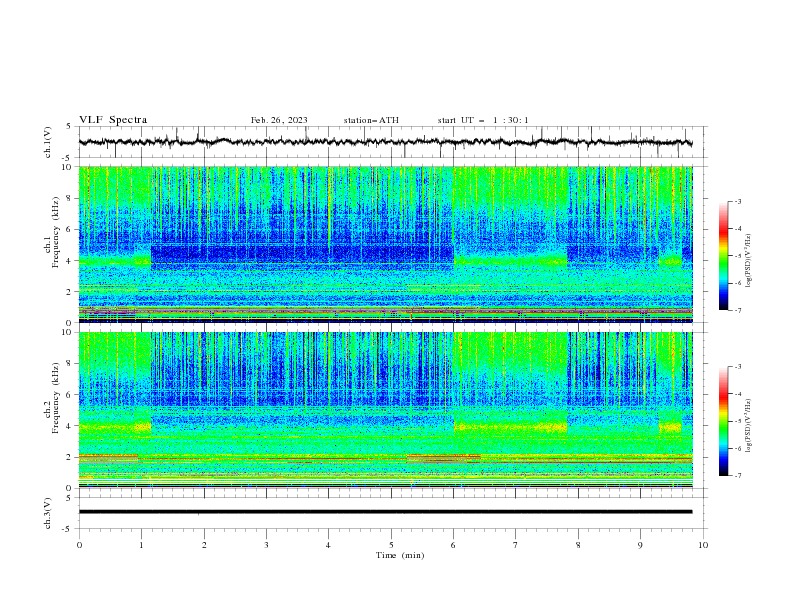The width and height of the screenshot is (792, 612).
Task: Click the ch.3 flat black trace
Action: (x=385, y=512)
